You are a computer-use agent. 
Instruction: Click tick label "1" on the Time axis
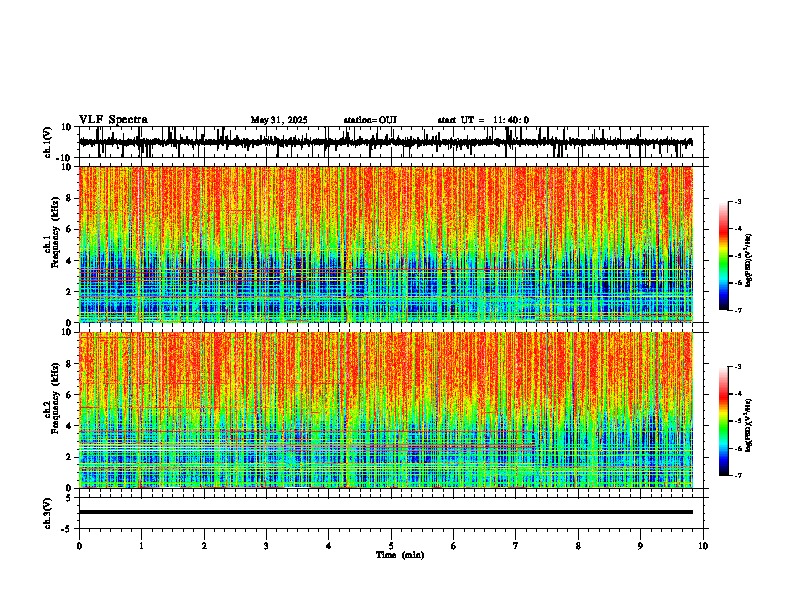tap(141, 546)
